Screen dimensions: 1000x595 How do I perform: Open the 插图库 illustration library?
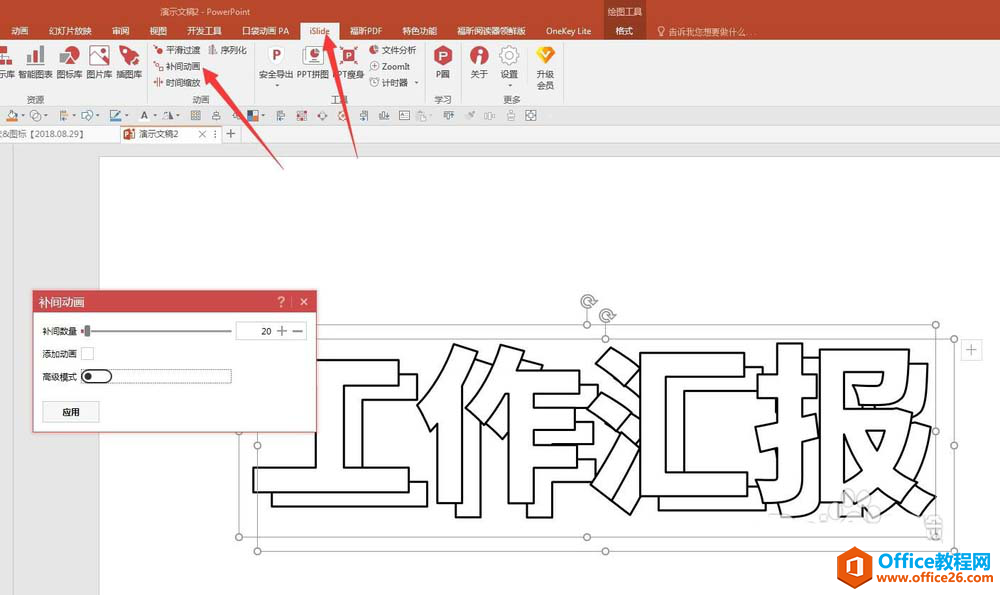129,61
